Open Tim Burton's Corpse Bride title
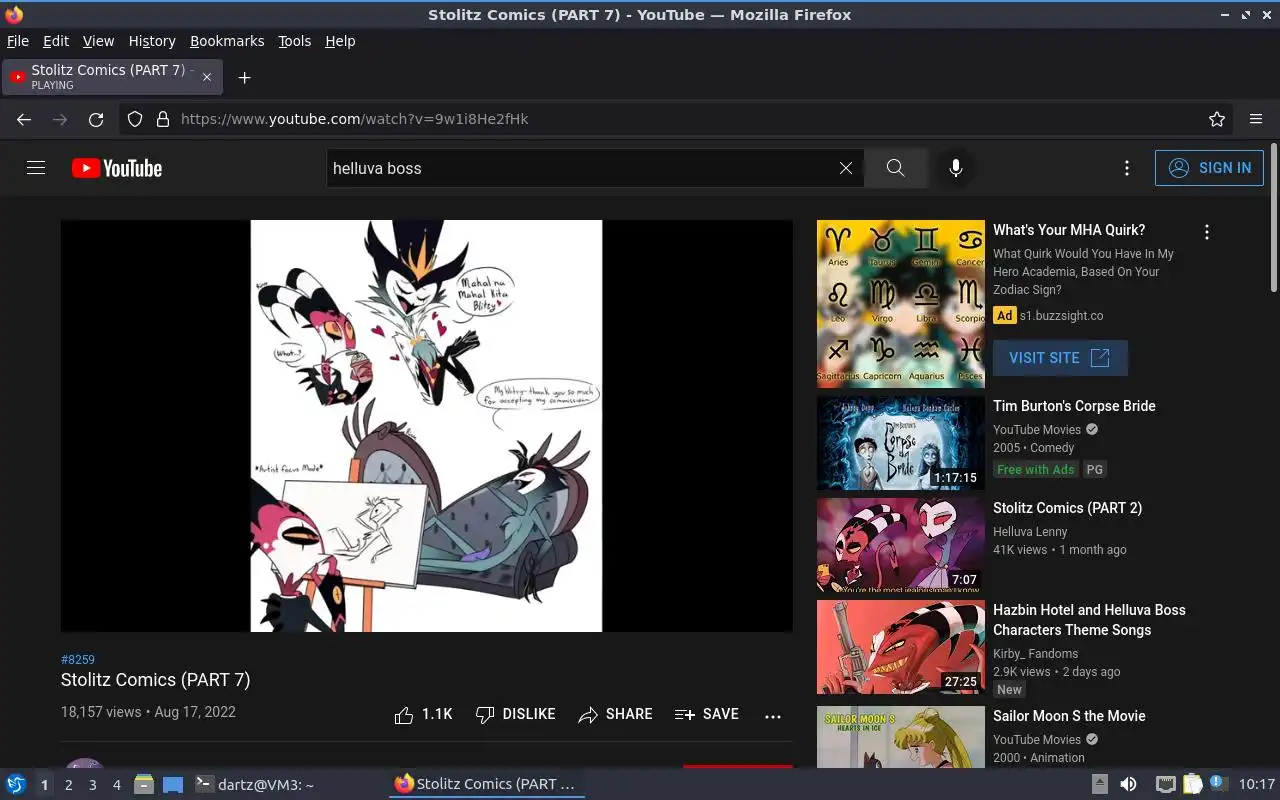Screen dimensions: 1280x800 pyautogui.click(x=1074, y=406)
